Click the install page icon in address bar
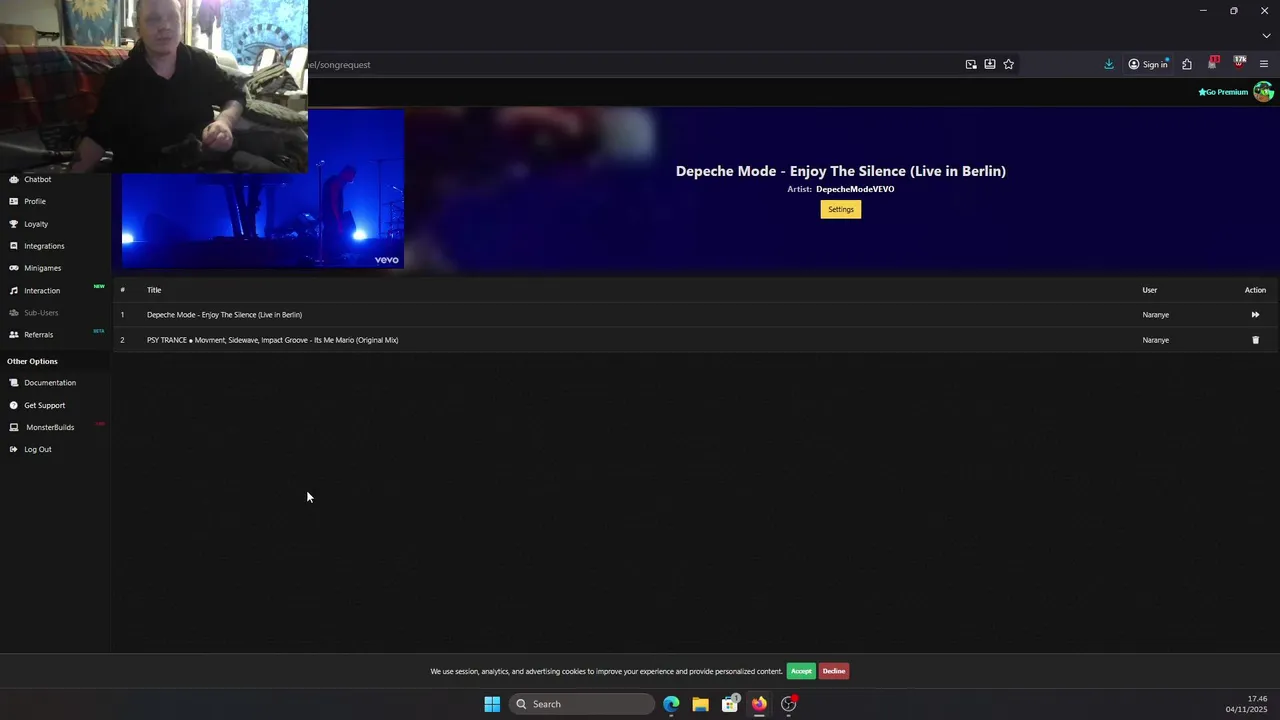1280x720 pixels. point(990,64)
